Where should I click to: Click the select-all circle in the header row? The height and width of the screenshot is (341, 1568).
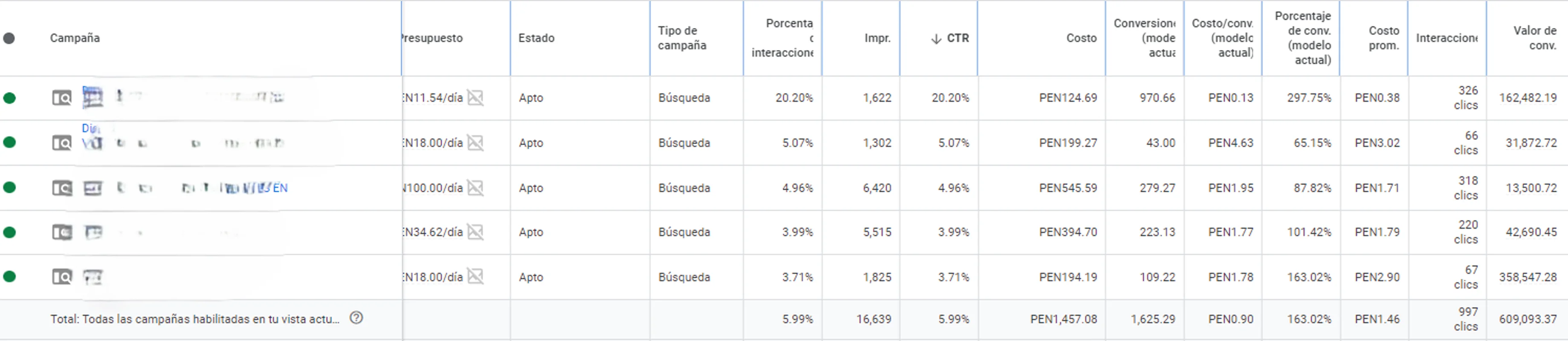(9, 37)
